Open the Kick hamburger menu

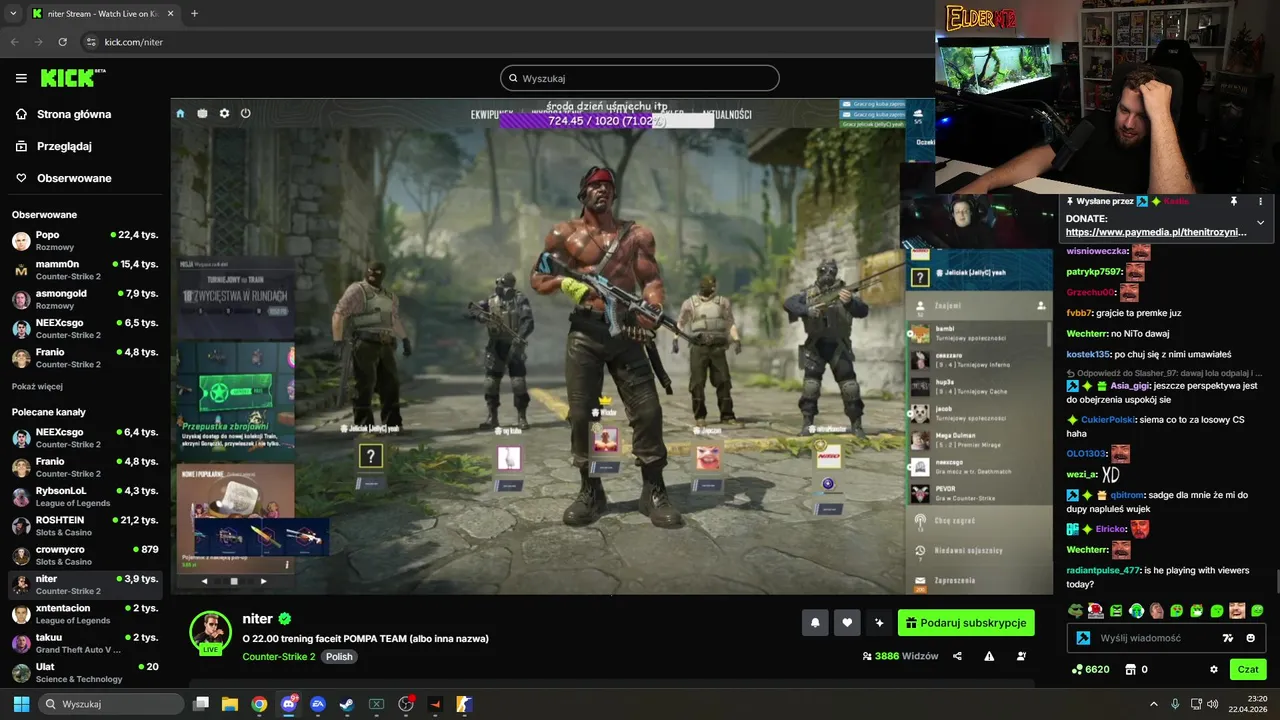coord(21,78)
